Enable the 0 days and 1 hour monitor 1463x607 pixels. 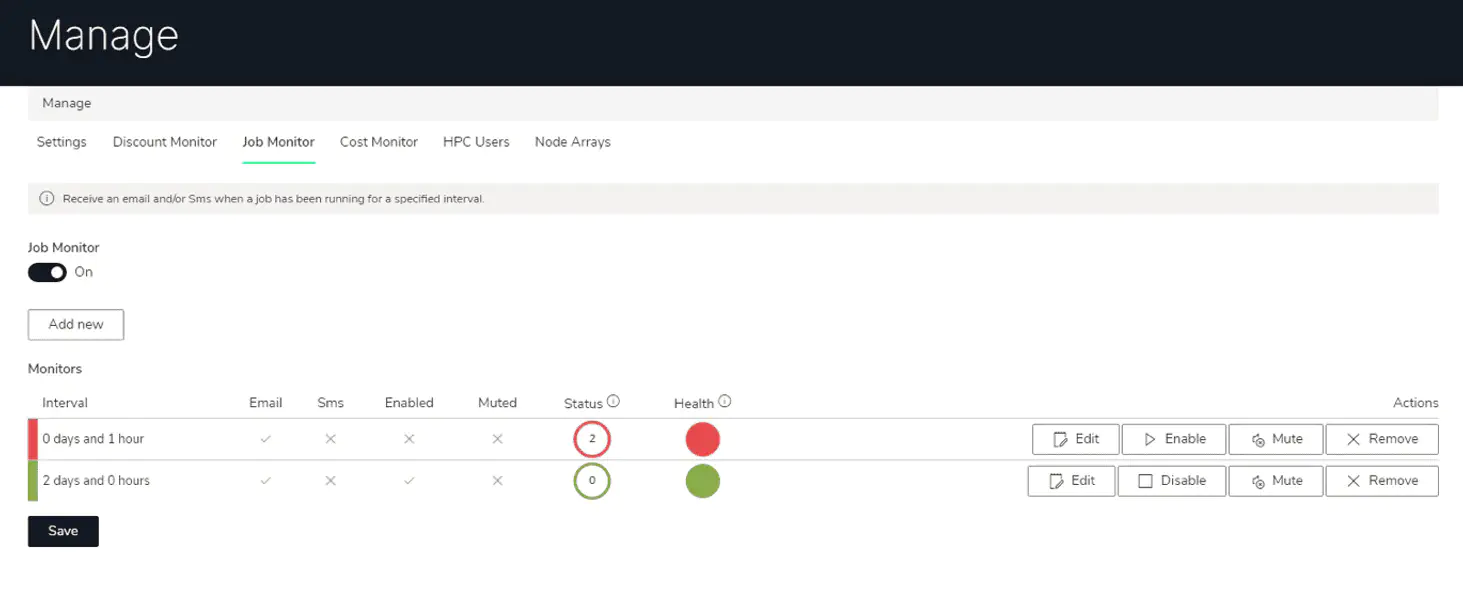(1174, 439)
